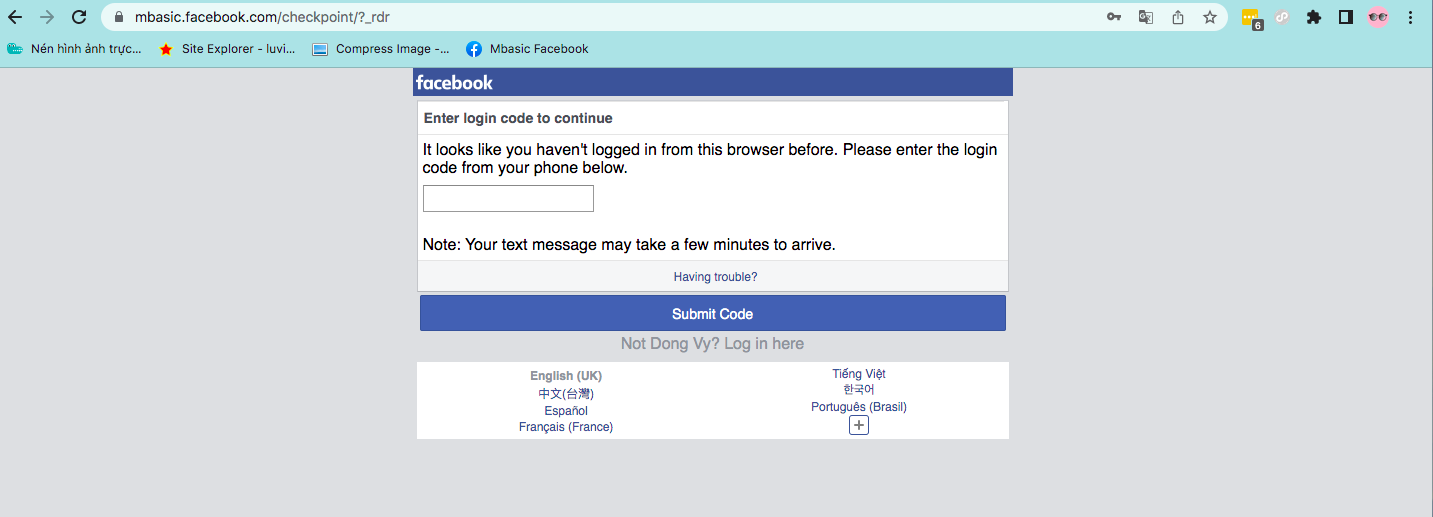Click the note about text message arrival
This screenshot has width=1433, height=517.
(629, 244)
